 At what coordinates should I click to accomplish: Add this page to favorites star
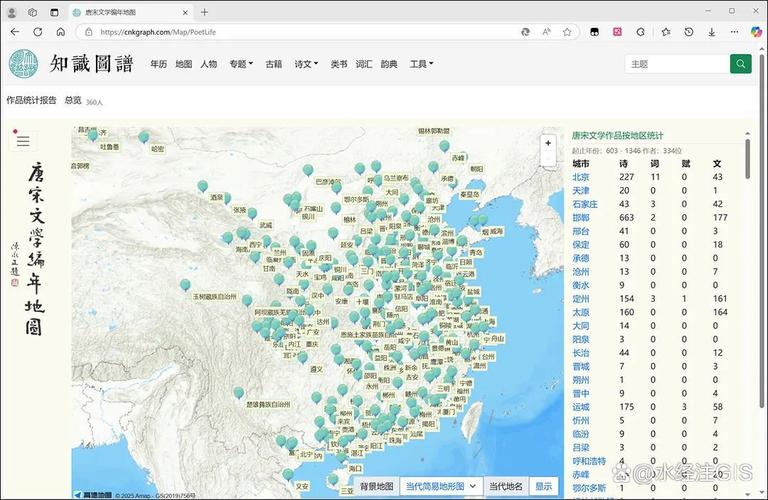[567, 32]
